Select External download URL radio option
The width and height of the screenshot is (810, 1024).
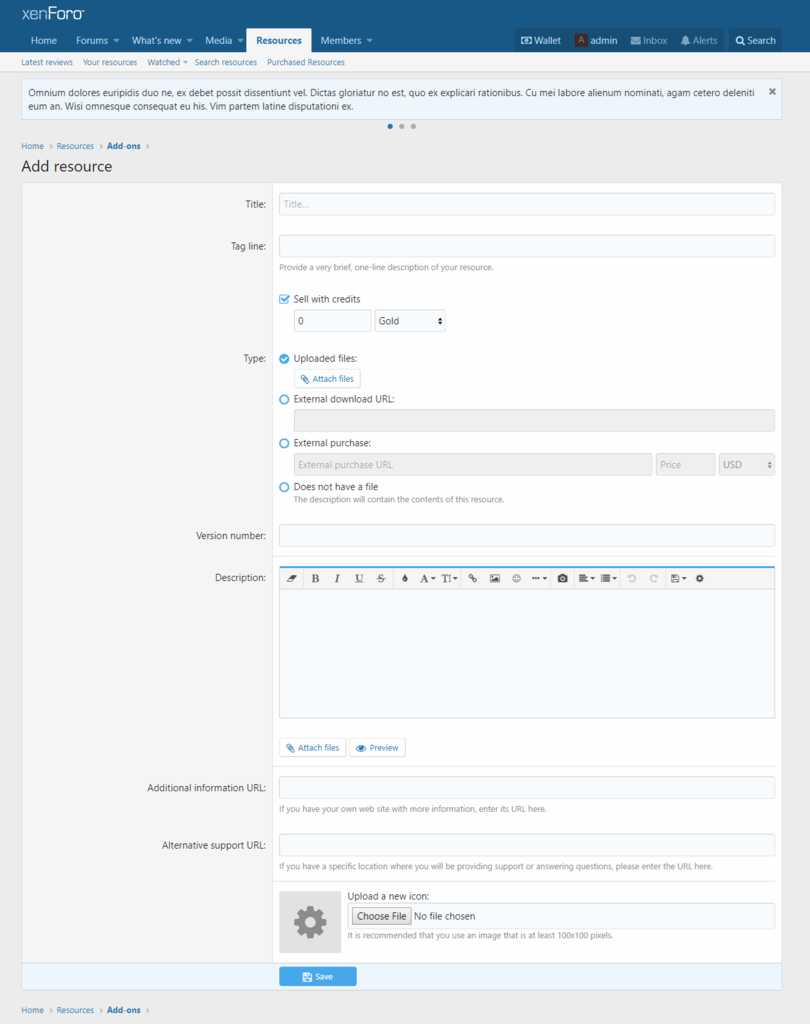[x=285, y=399]
